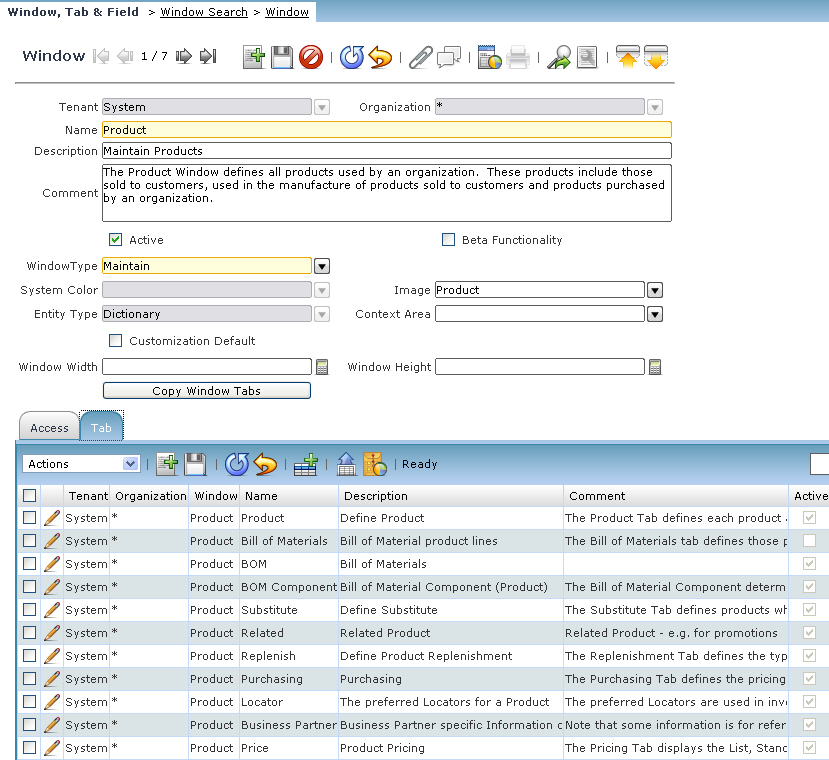
Task: Toggle the Active checkbox
Action: 115,240
